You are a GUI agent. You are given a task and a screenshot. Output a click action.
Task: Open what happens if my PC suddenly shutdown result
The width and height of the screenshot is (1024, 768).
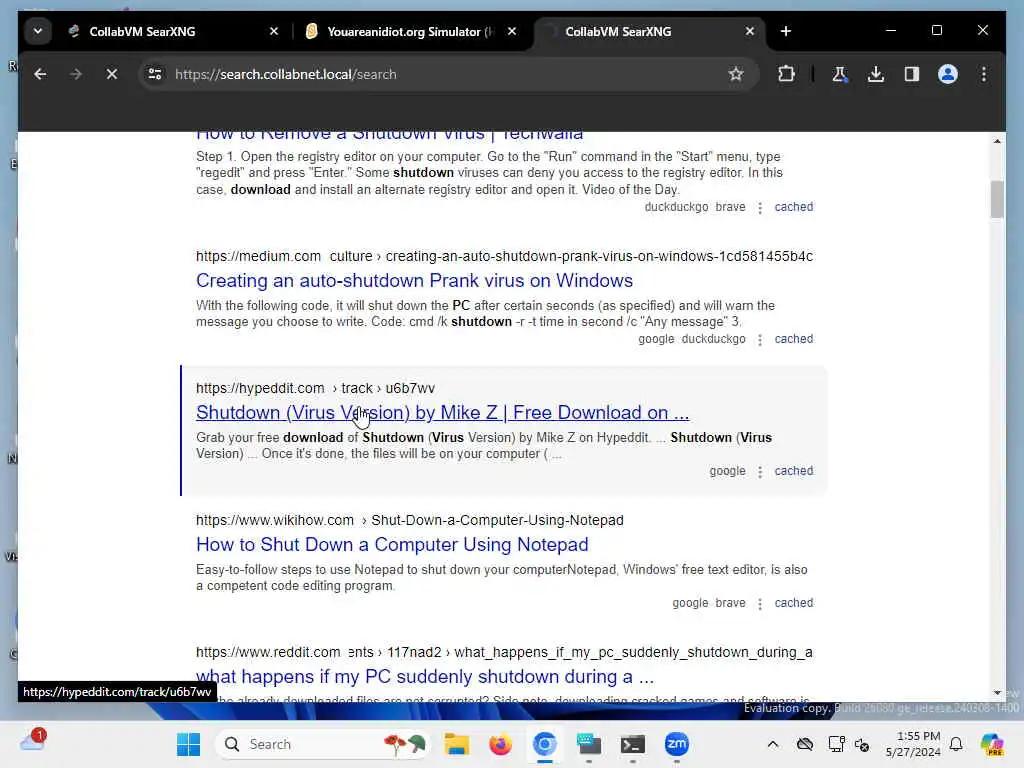pyautogui.click(x=424, y=677)
